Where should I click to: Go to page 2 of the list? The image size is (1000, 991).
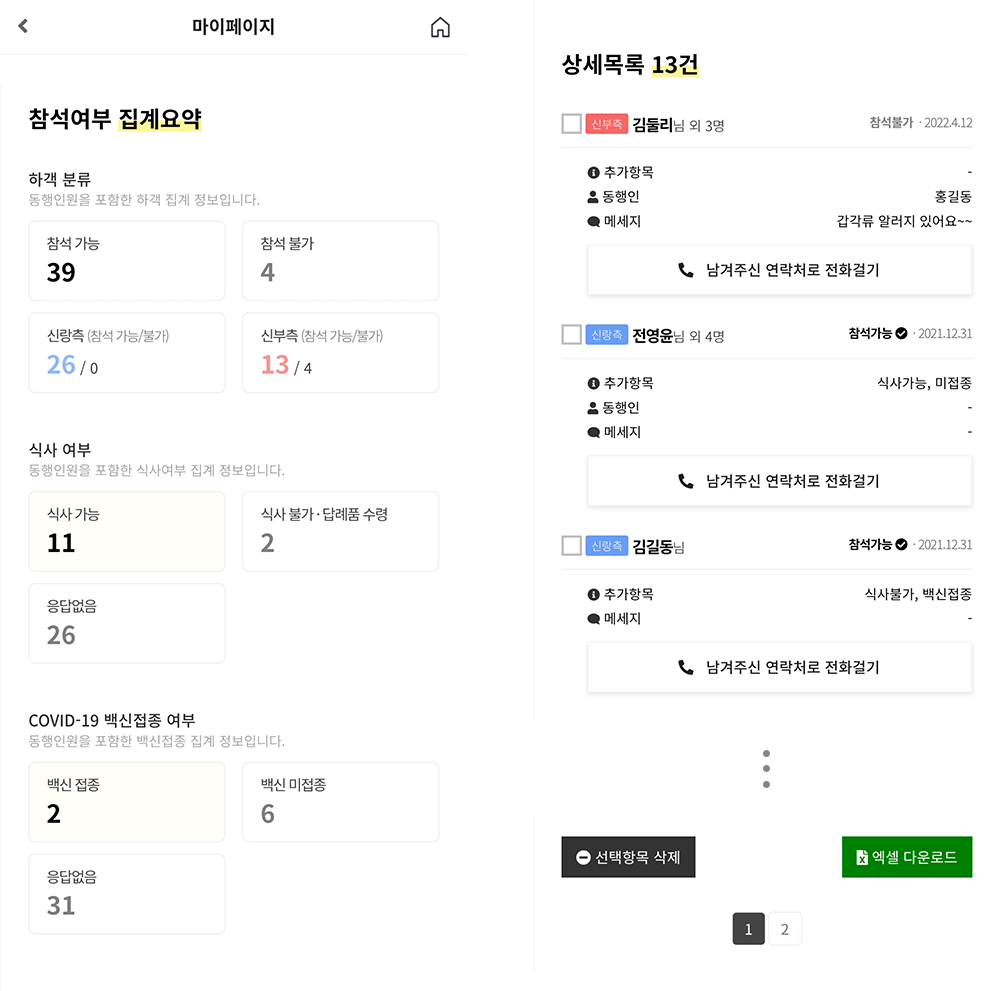(x=785, y=929)
